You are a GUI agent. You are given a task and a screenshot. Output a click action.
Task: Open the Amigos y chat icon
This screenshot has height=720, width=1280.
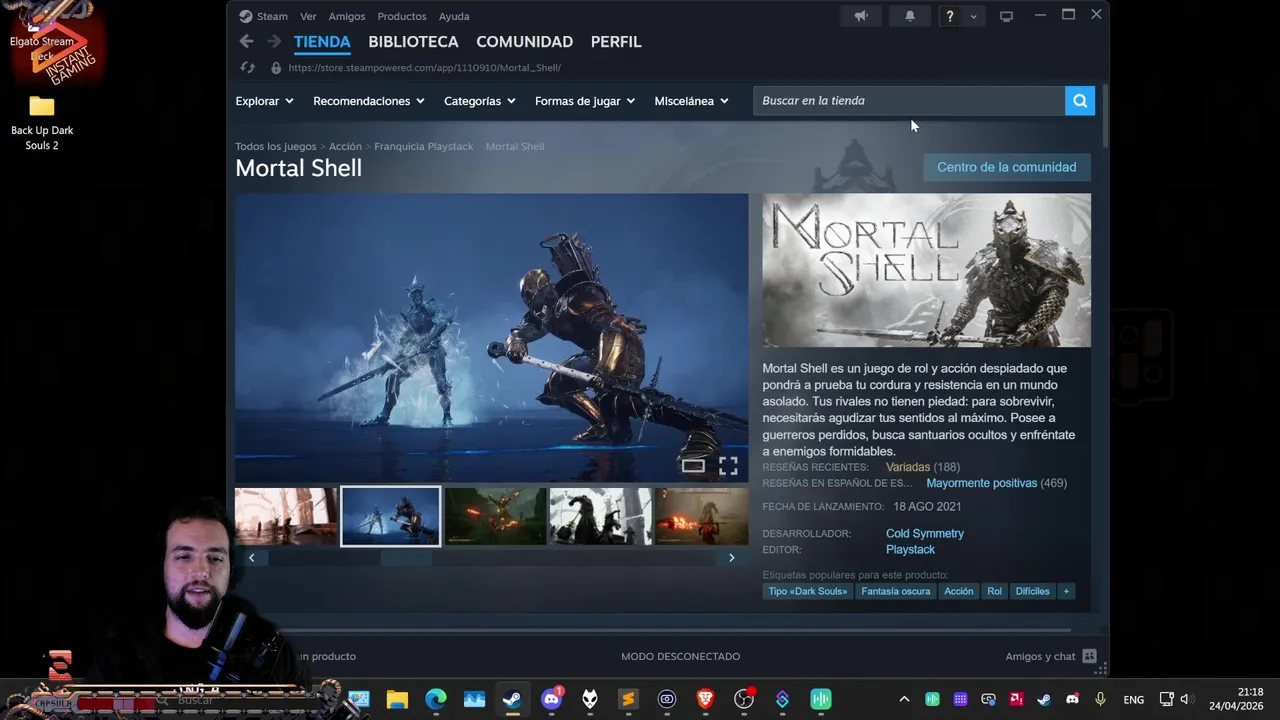1090,656
